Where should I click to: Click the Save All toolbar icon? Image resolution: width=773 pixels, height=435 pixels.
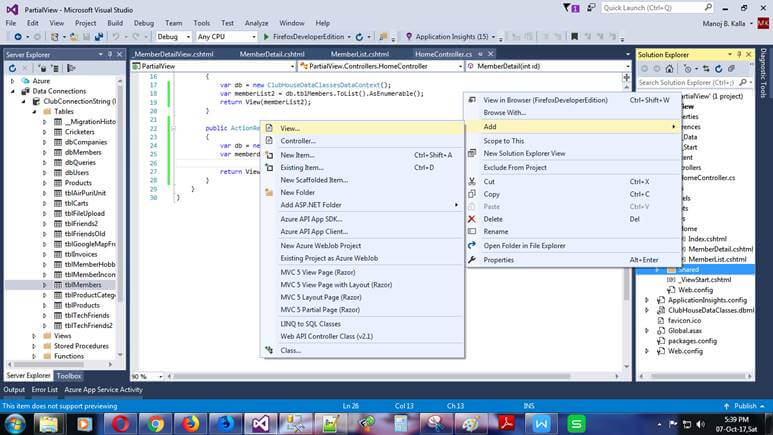click(x=99, y=36)
